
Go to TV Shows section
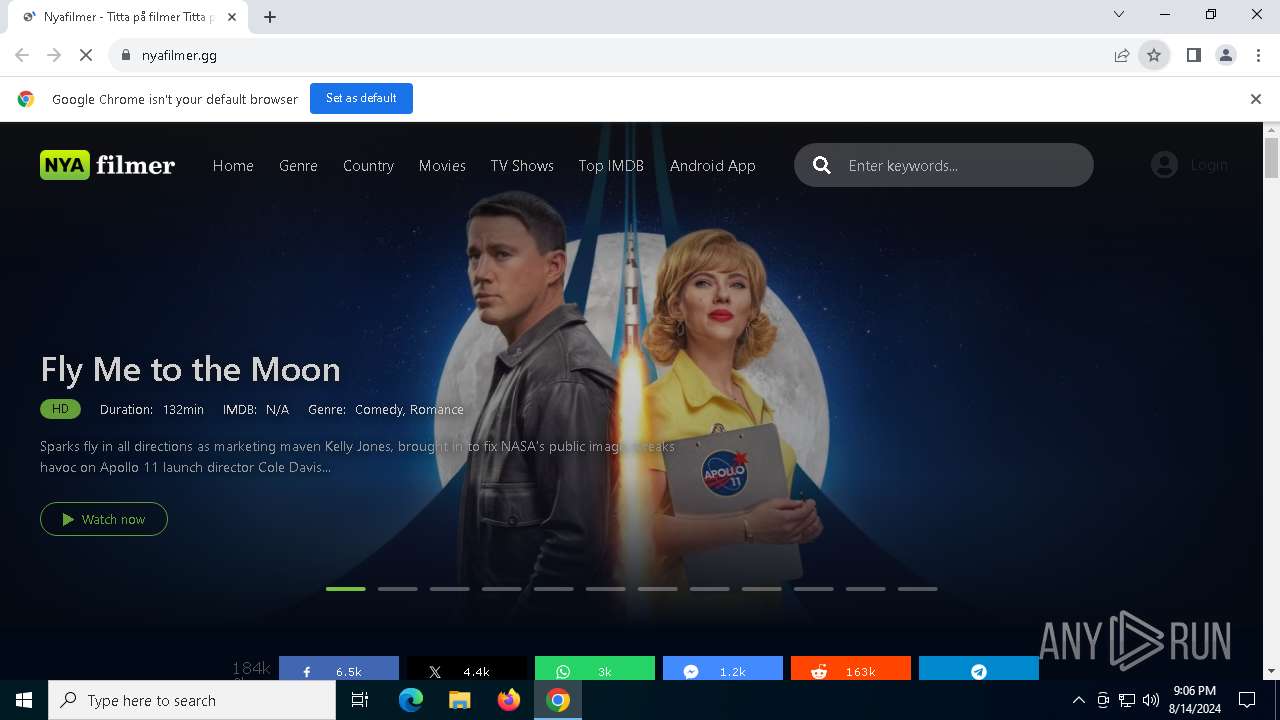522,166
